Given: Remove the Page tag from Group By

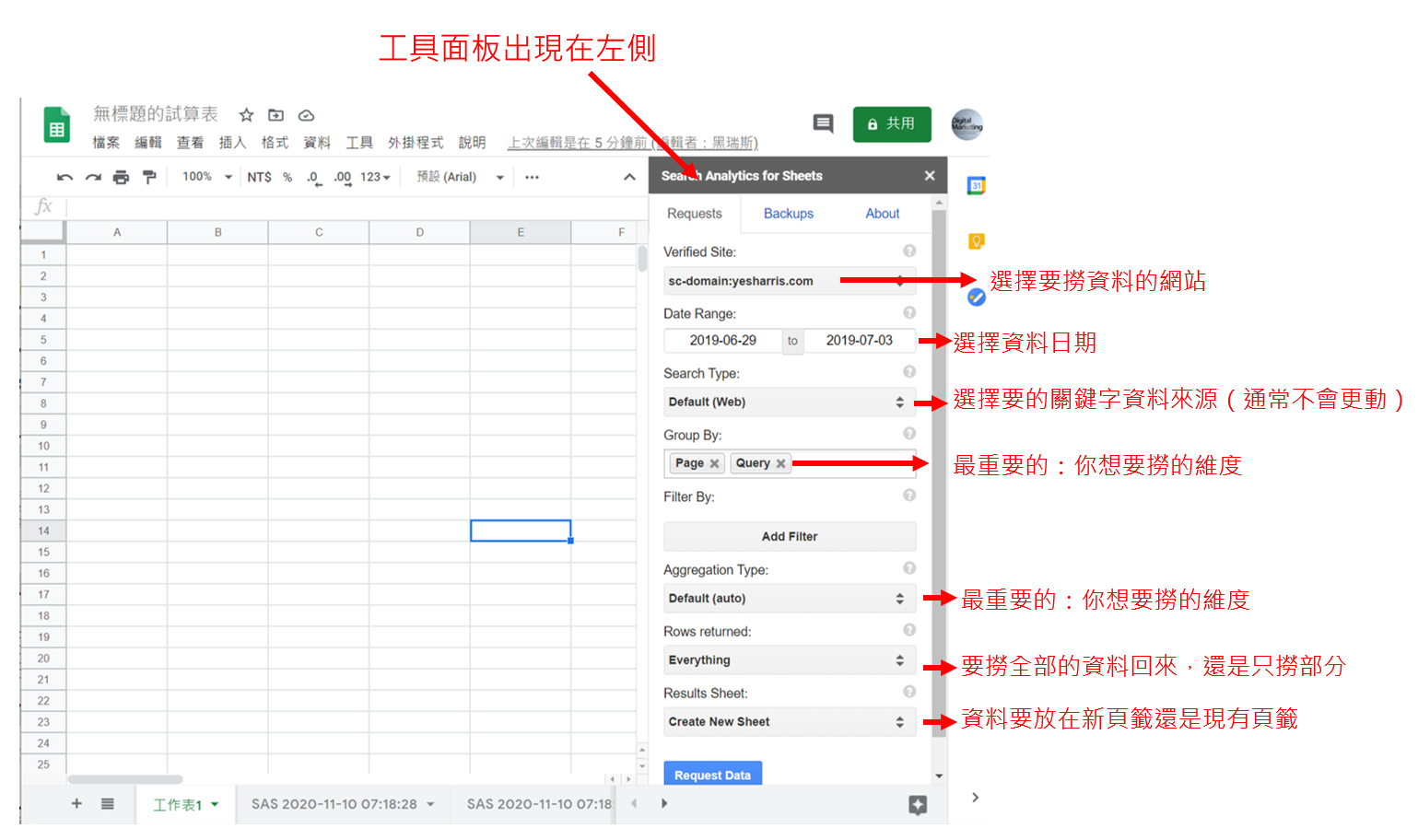Looking at the screenshot, I should [x=714, y=463].
